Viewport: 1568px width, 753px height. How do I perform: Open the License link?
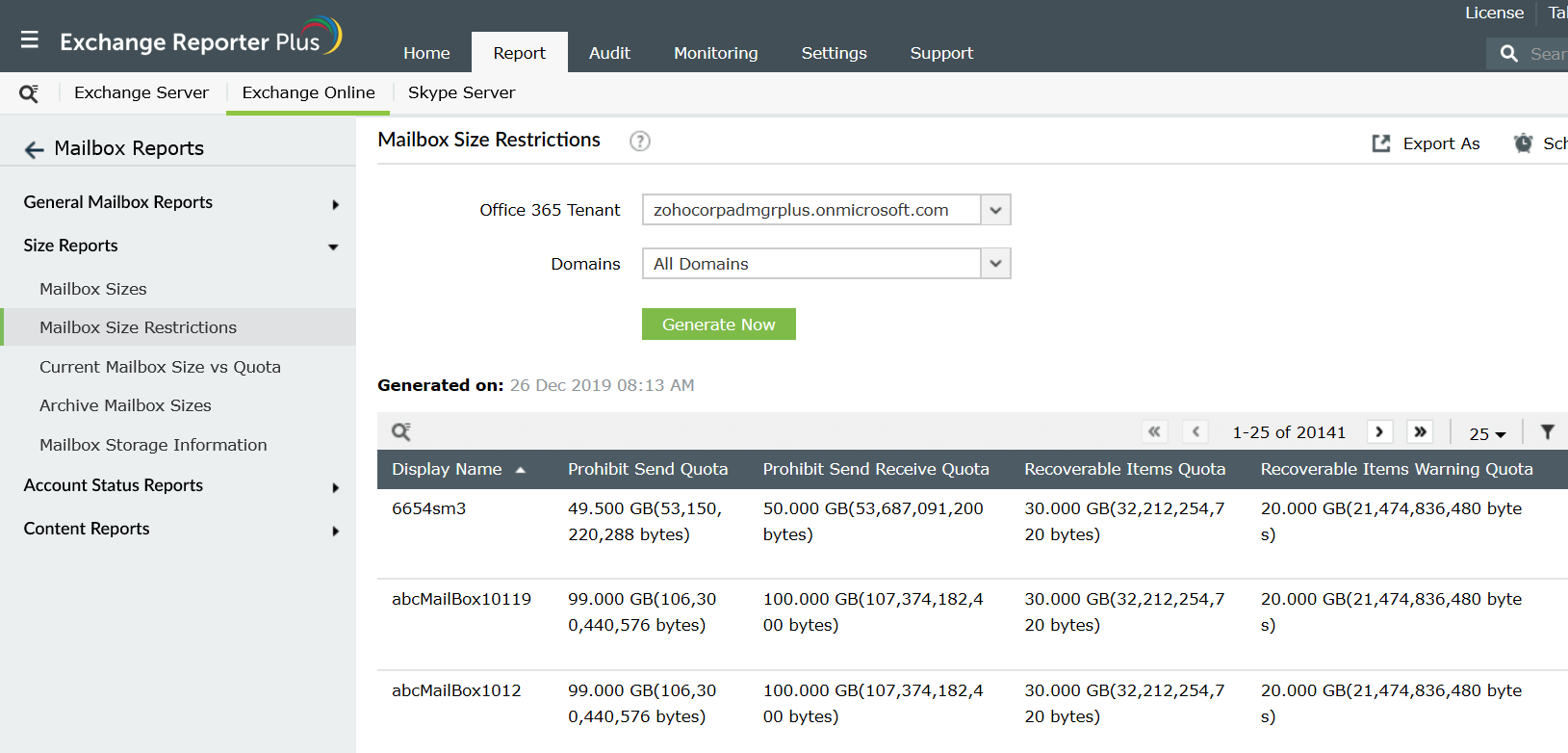(x=1494, y=13)
